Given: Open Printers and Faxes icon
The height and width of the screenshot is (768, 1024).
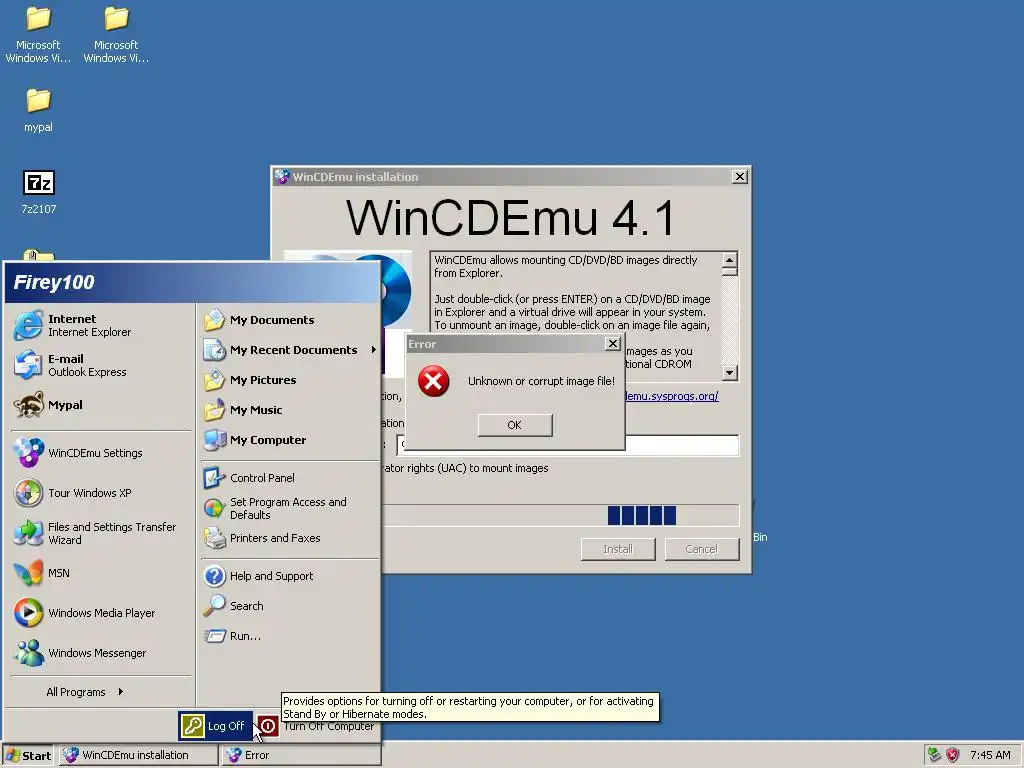Looking at the screenshot, I should 214,538.
